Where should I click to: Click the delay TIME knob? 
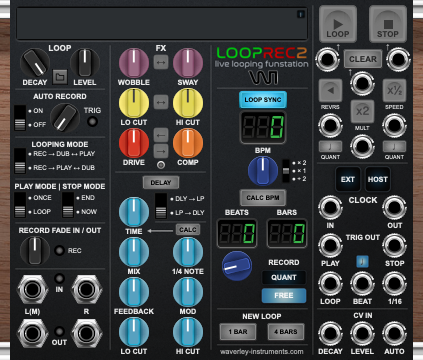tap(134, 212)
